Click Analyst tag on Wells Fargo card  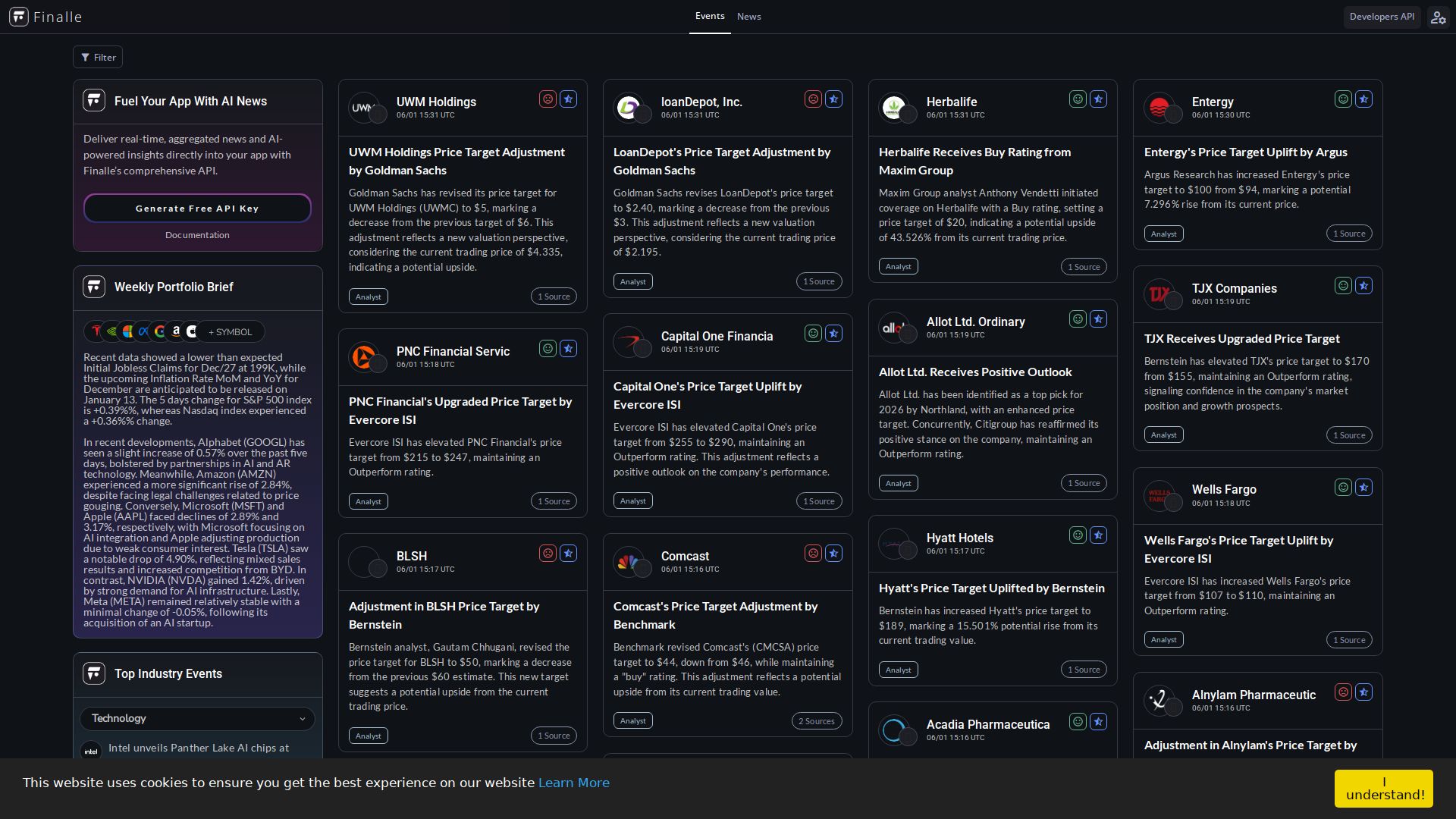point(1163,640)
